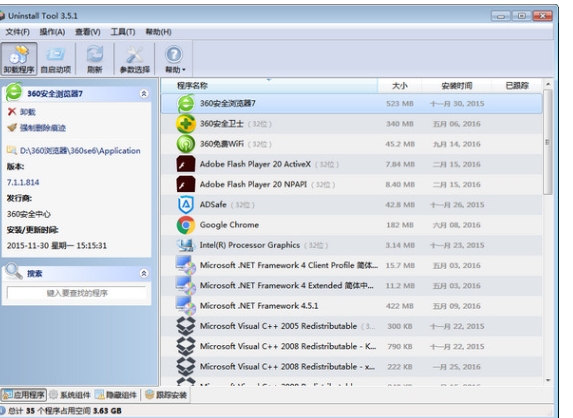Select the 360免费WiFi icon
The height and width of the screenshot is (418, 573).
pos(186,144)
